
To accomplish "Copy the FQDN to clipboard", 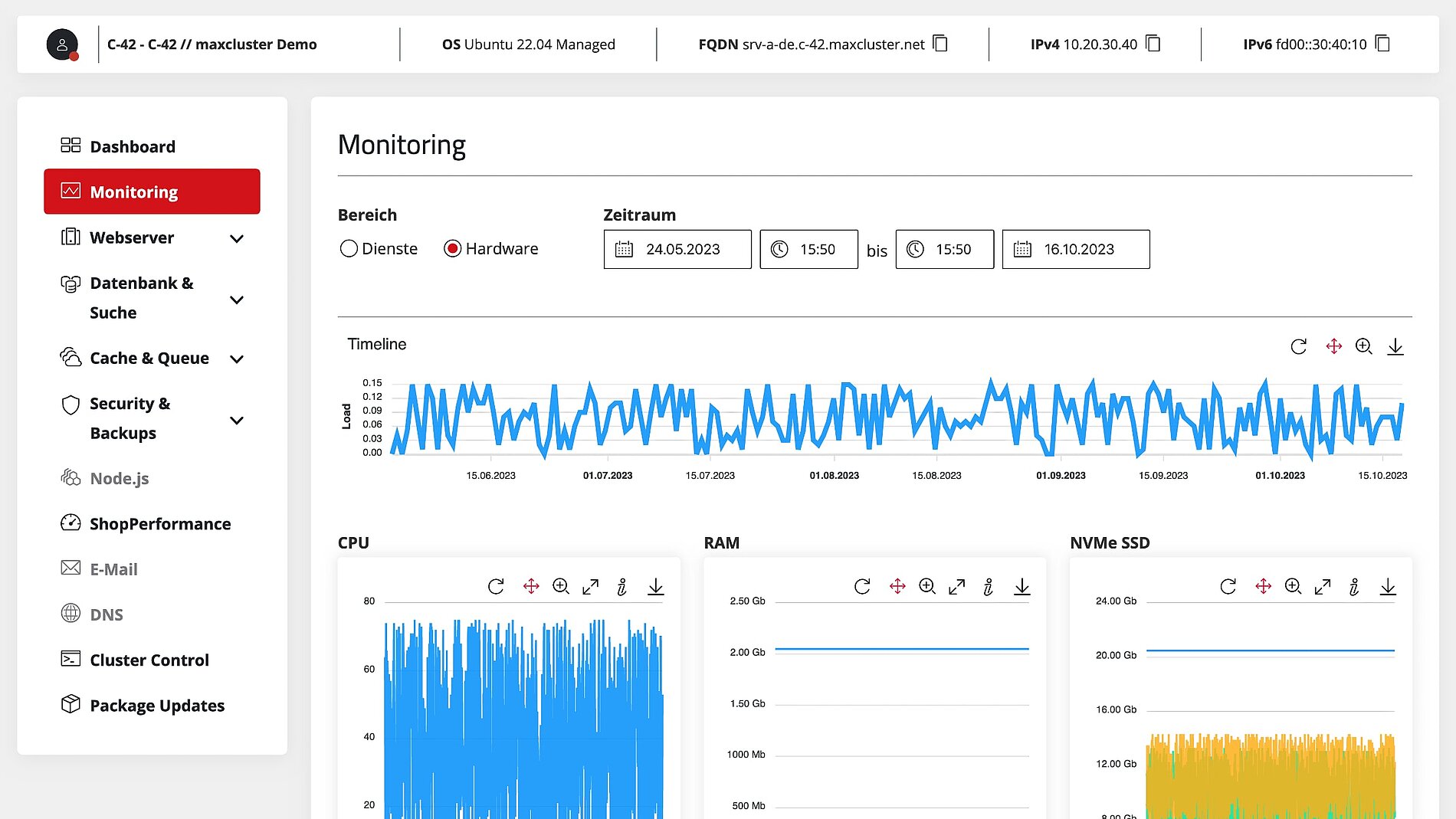I will 940,44.
